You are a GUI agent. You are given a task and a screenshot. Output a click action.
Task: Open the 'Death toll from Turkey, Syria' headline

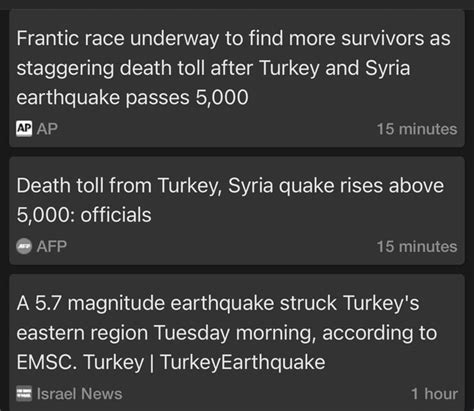(230, 200)
